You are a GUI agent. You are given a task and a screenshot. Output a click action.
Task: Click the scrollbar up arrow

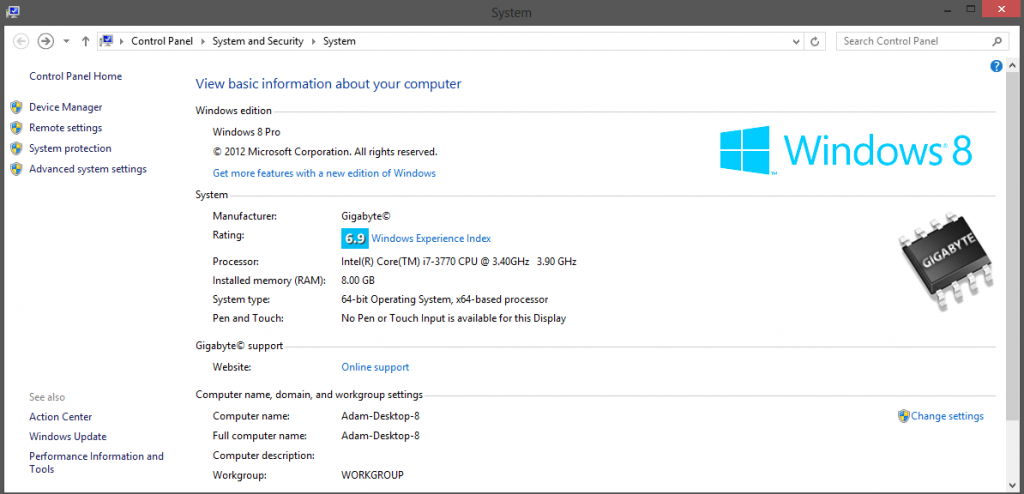[1012, 66]
